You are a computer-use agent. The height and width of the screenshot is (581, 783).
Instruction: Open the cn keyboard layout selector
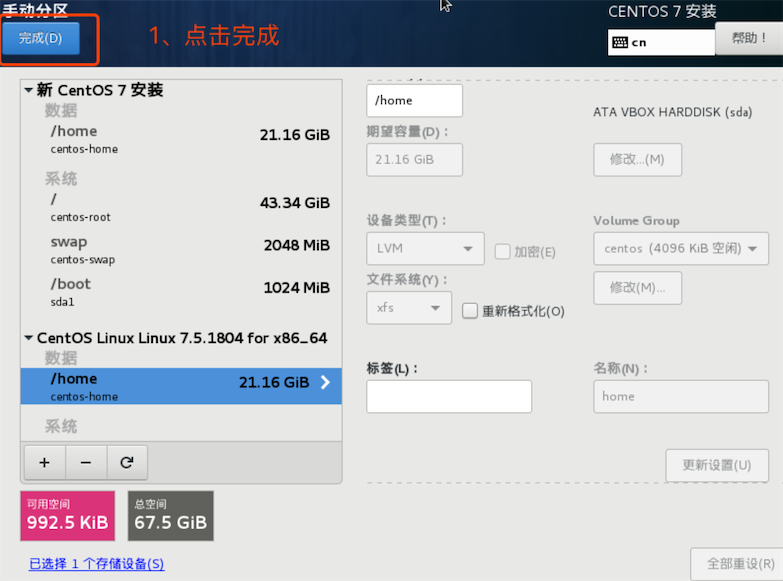point(661,42)
